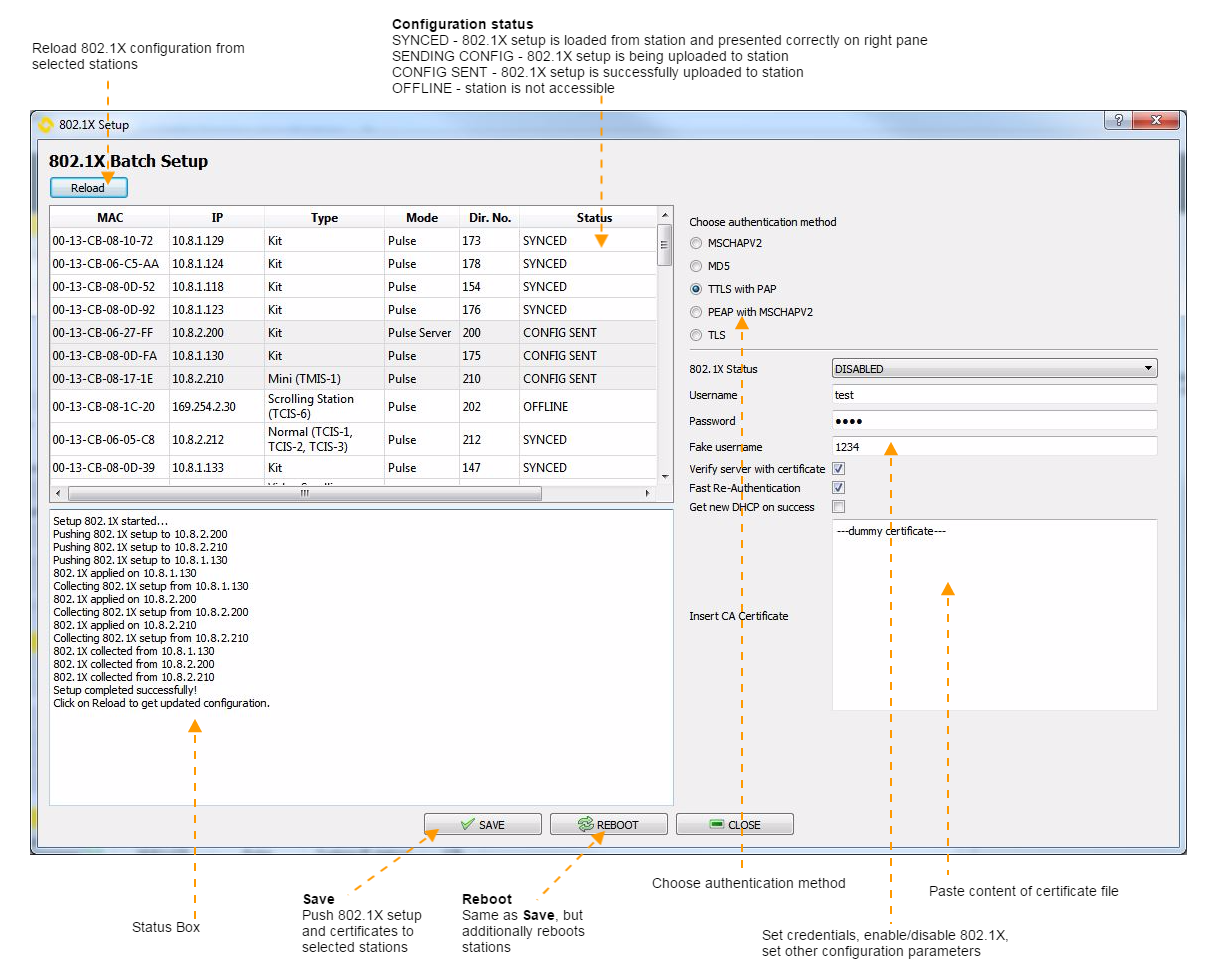
Task: Click the Username input field
Action: point(994,395)
